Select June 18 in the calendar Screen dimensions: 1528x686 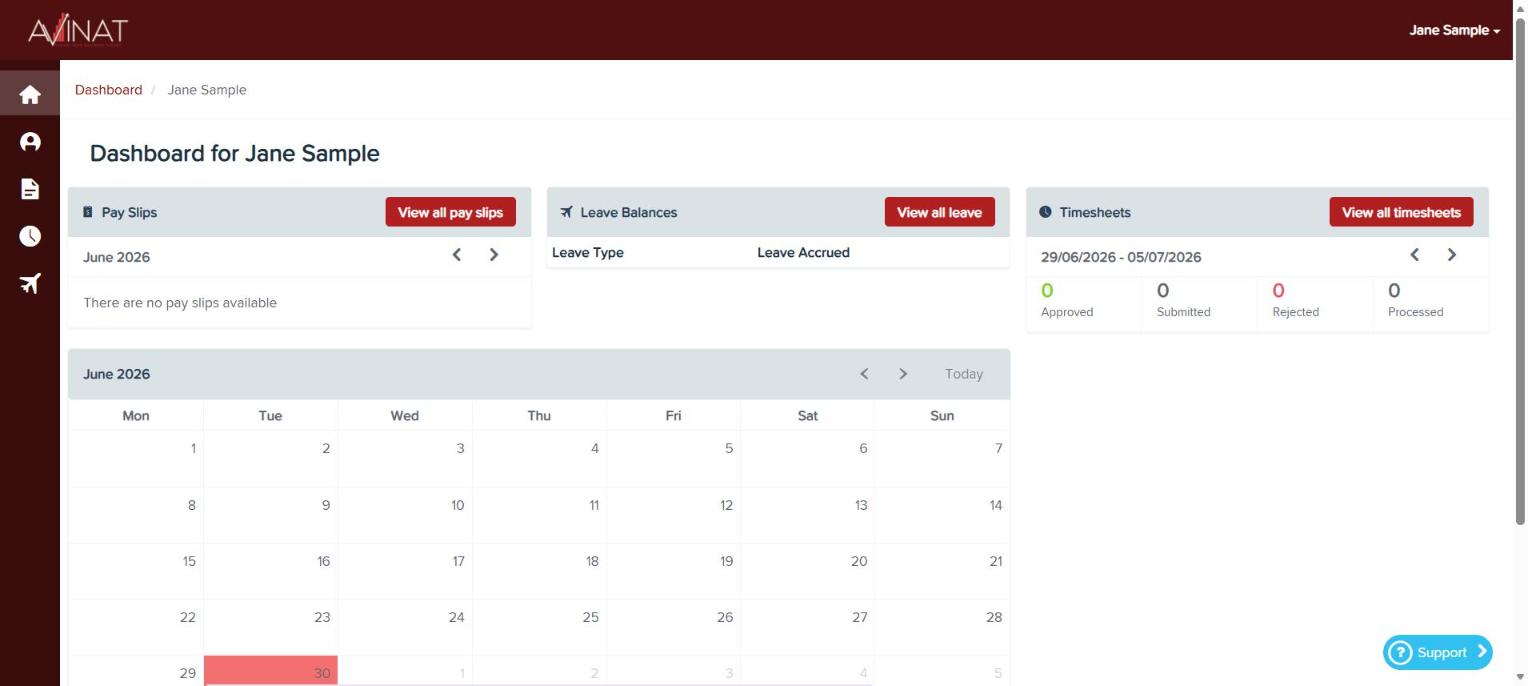[x=539, y=572]
